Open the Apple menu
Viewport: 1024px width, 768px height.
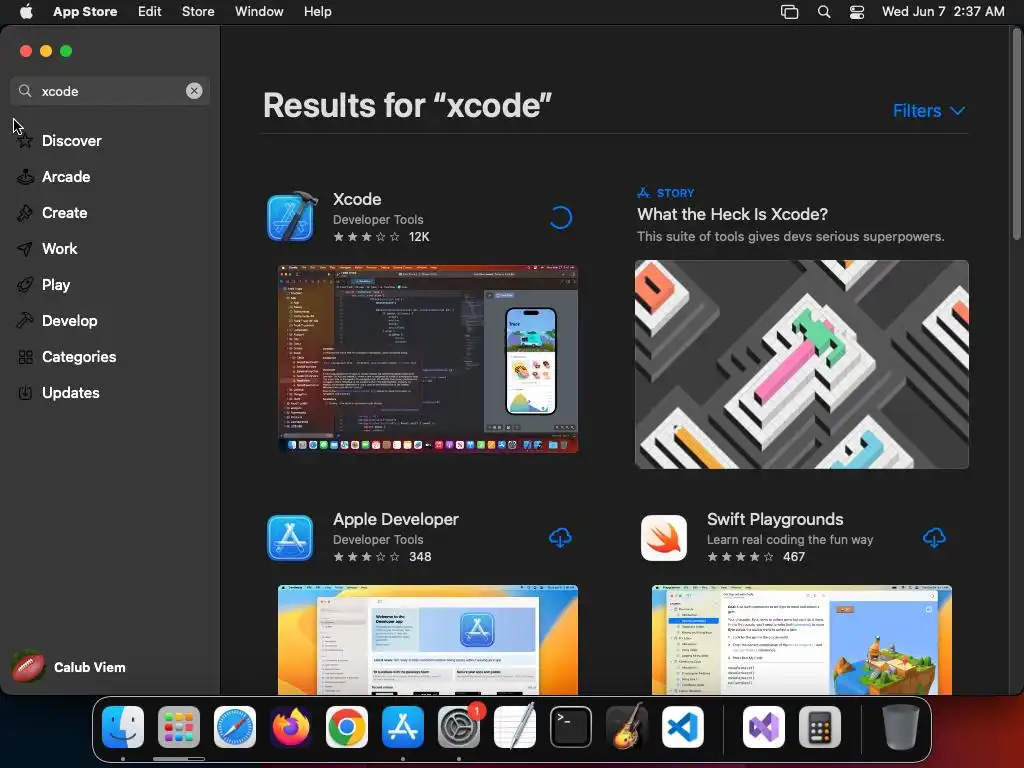click(x=26, y=11)
